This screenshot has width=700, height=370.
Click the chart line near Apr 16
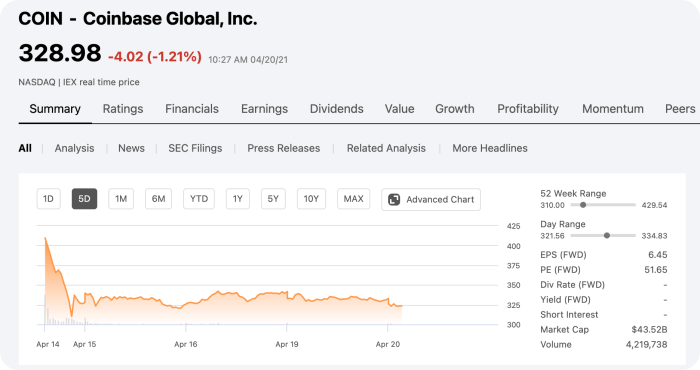186,305
